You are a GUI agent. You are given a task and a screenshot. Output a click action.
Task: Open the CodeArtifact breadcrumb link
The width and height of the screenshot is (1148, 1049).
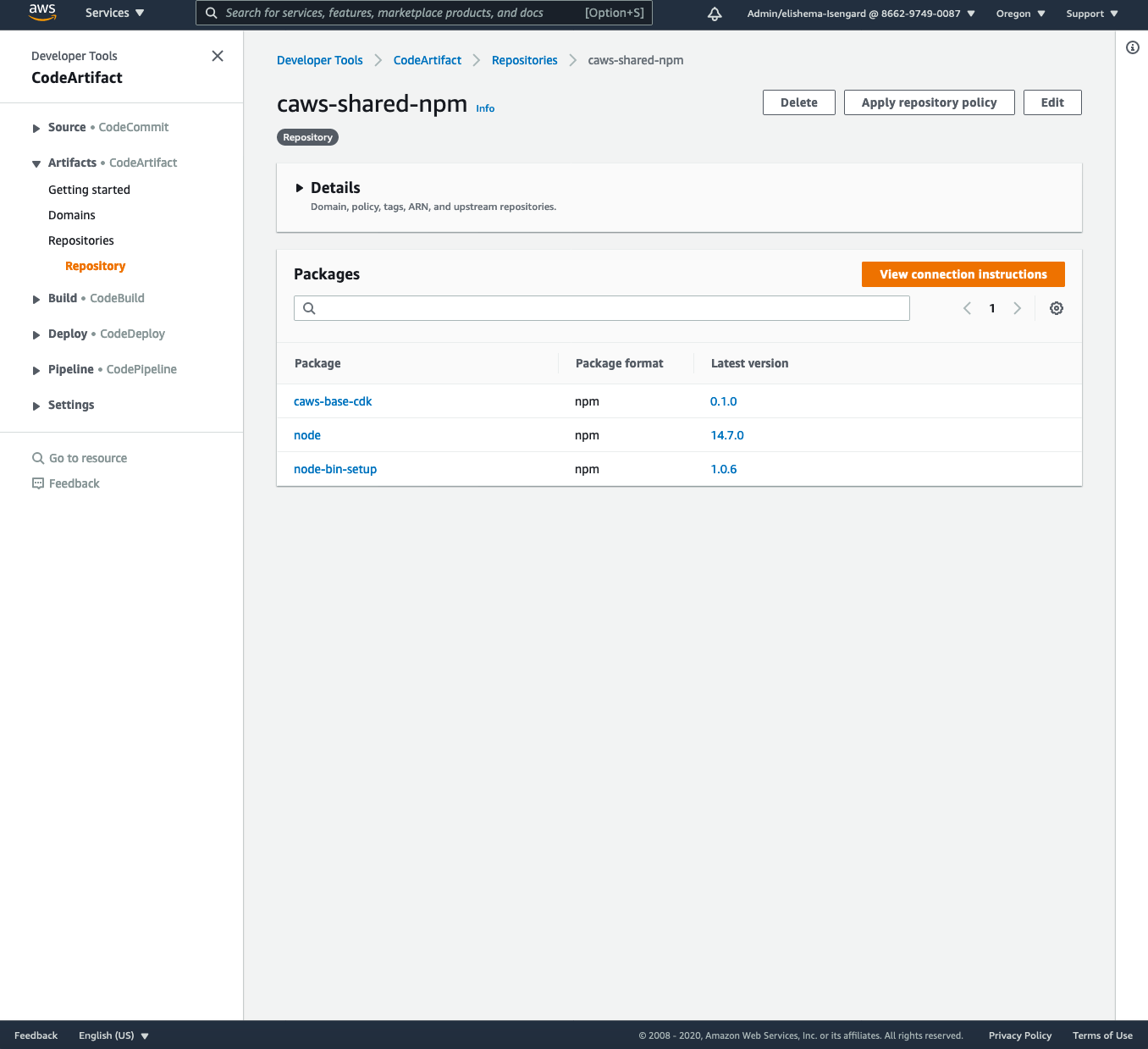(428, 60)
